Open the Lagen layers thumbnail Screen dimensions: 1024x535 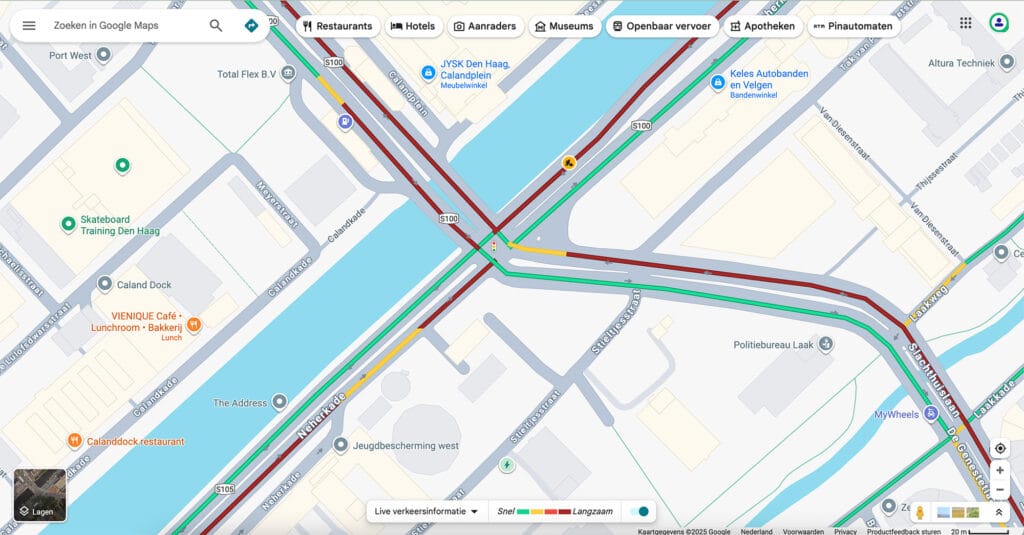pyautogui.click(x=40, y=494)
